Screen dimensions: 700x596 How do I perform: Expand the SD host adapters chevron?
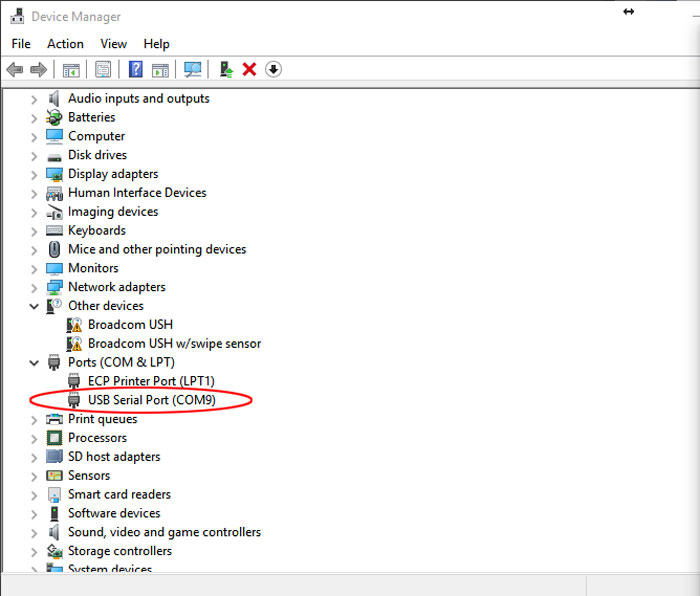34,458
